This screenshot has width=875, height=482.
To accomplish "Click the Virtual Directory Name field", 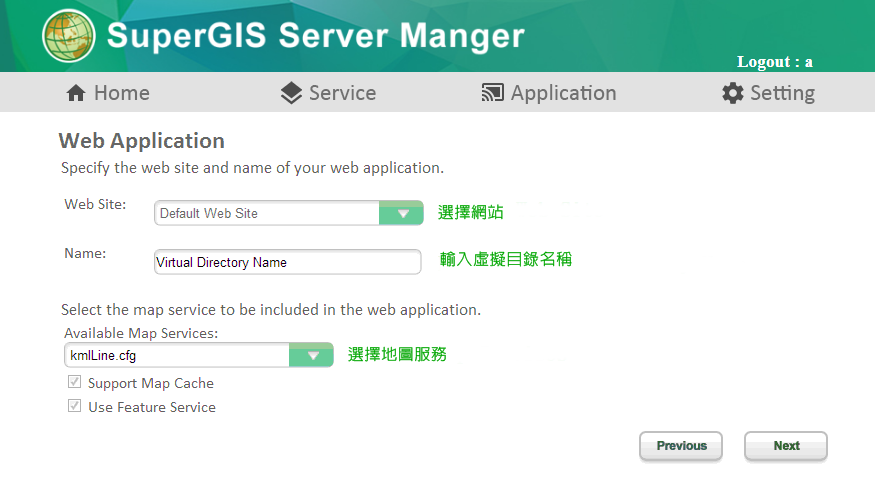I will (x=287, y=262).
